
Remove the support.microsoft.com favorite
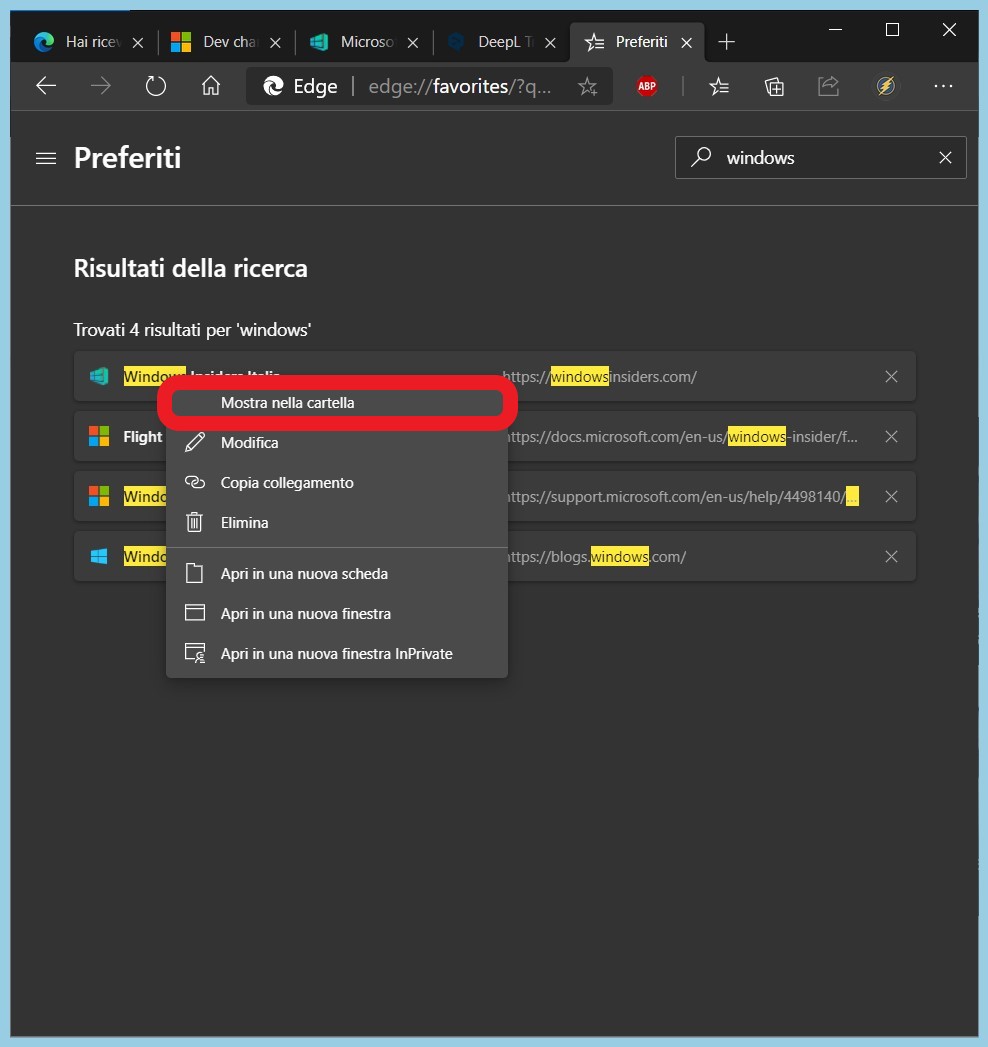pos(891,497)
